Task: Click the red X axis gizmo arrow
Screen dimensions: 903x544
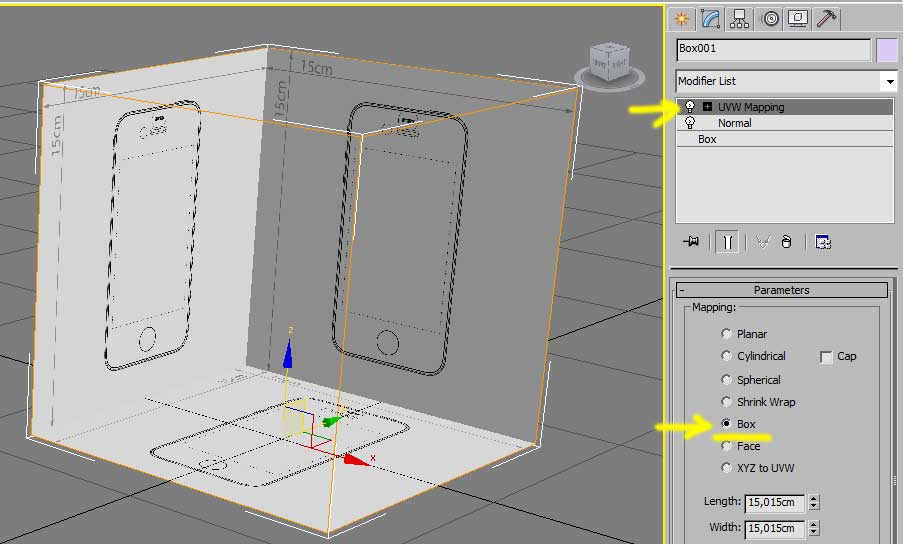Action: point(355,459)
